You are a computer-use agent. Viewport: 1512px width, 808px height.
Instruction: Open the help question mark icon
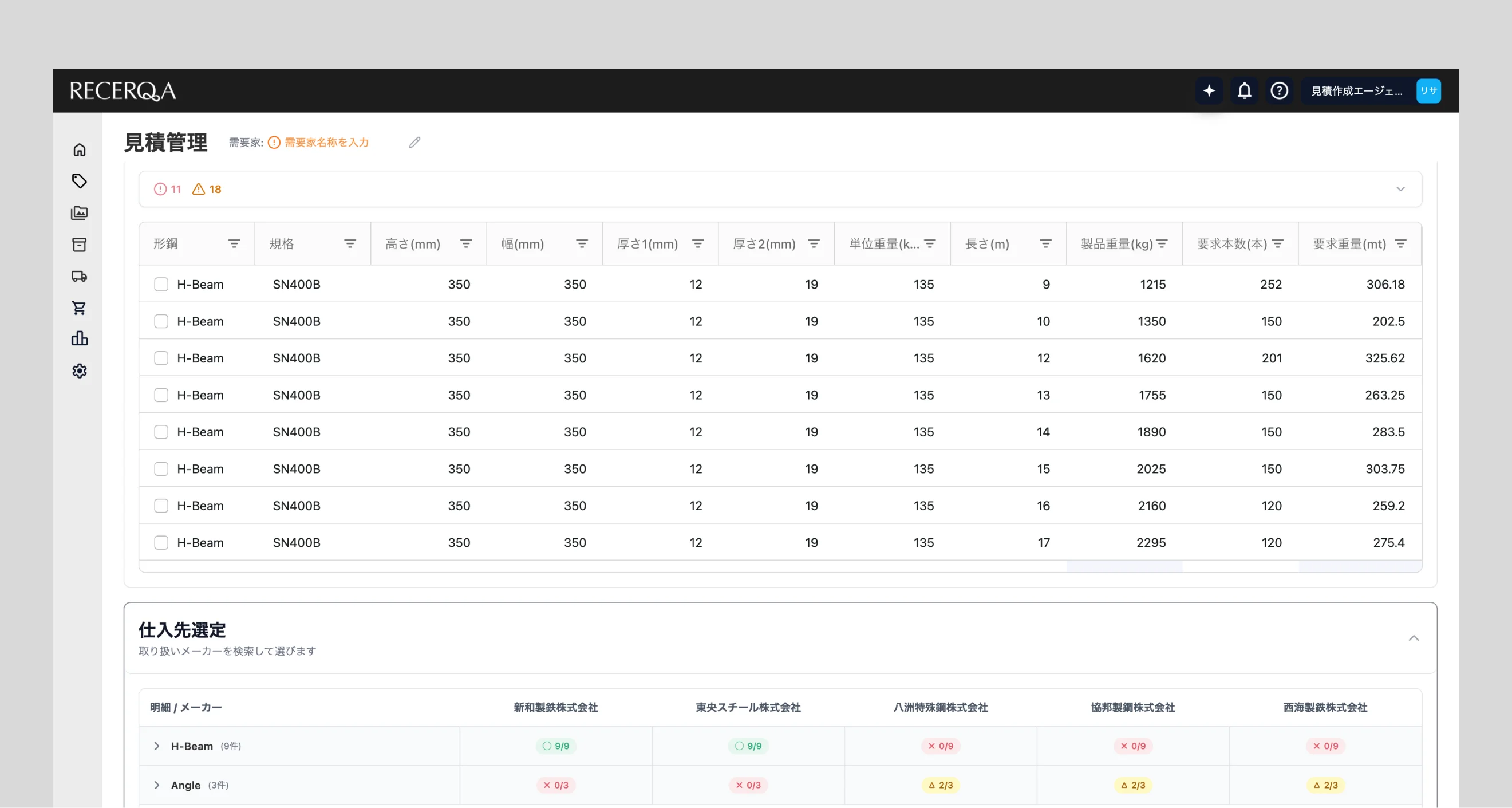tap(1279, 91)
